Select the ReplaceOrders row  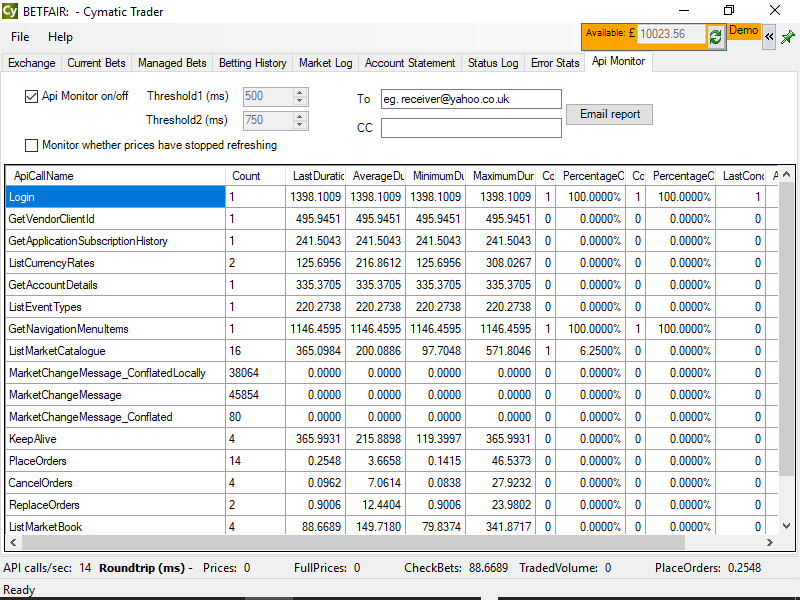pyautogui.click(x=392, y=505)
